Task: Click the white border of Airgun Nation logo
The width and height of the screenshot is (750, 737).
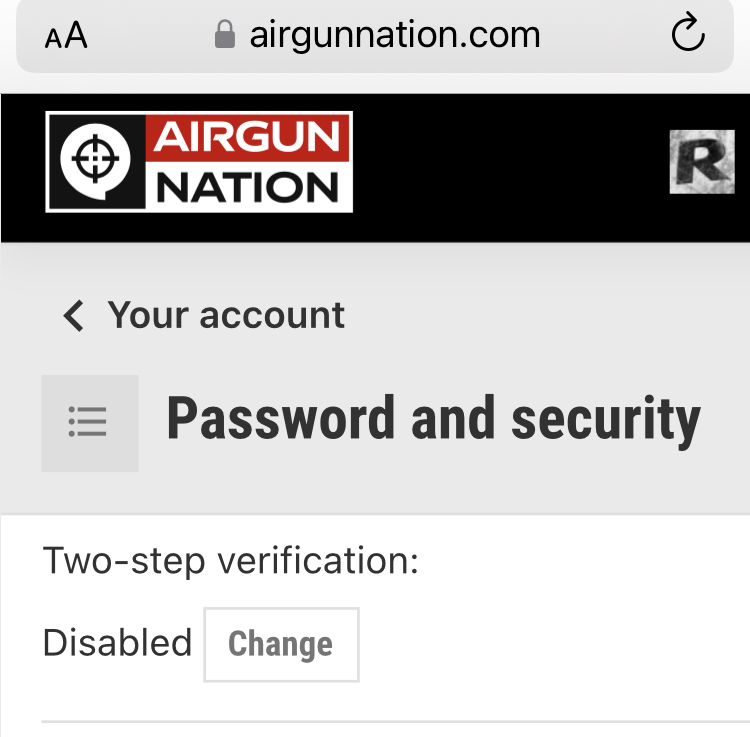Action: [x=199, y=209]
